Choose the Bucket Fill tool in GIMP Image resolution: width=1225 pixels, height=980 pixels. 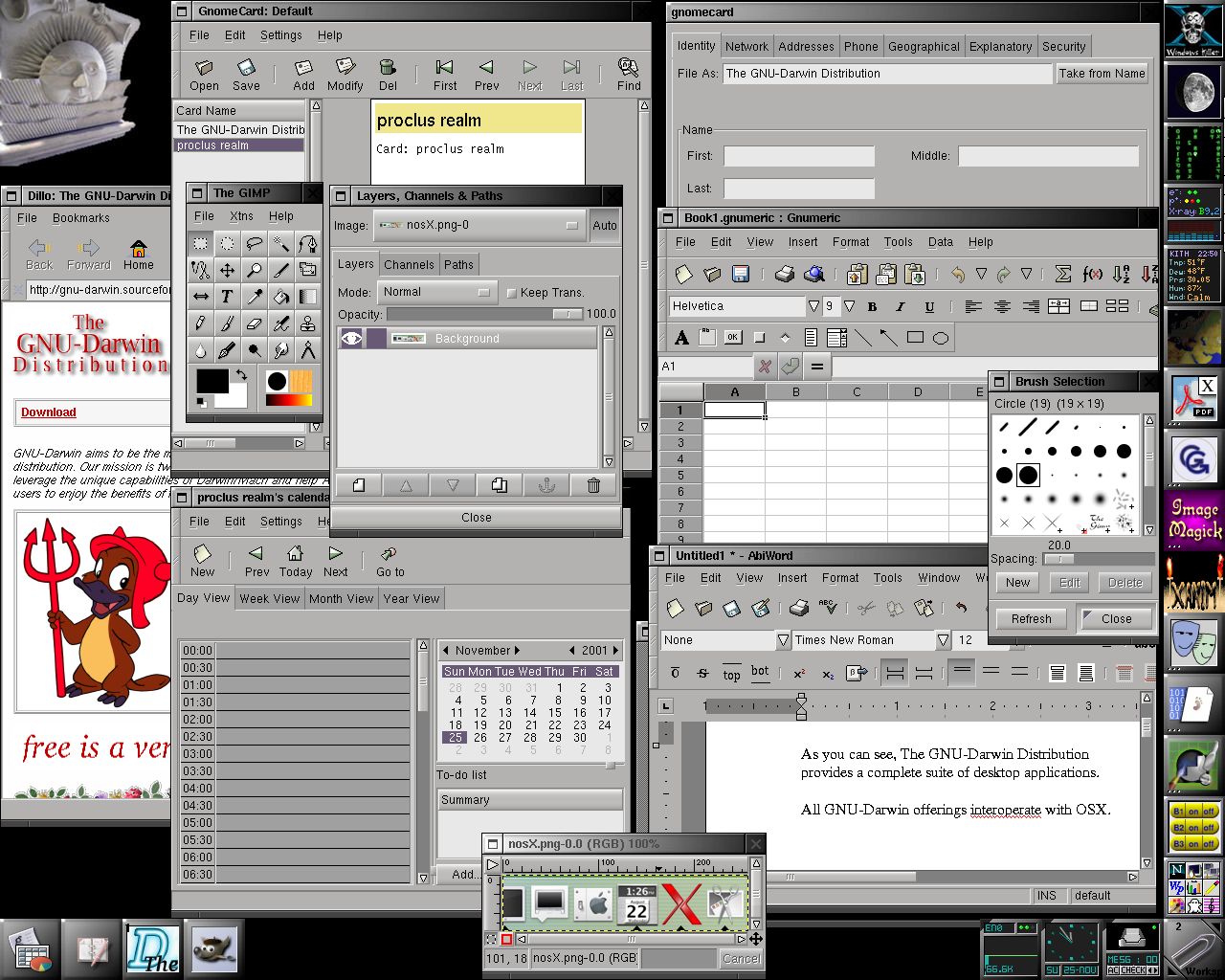coord(280,297)
